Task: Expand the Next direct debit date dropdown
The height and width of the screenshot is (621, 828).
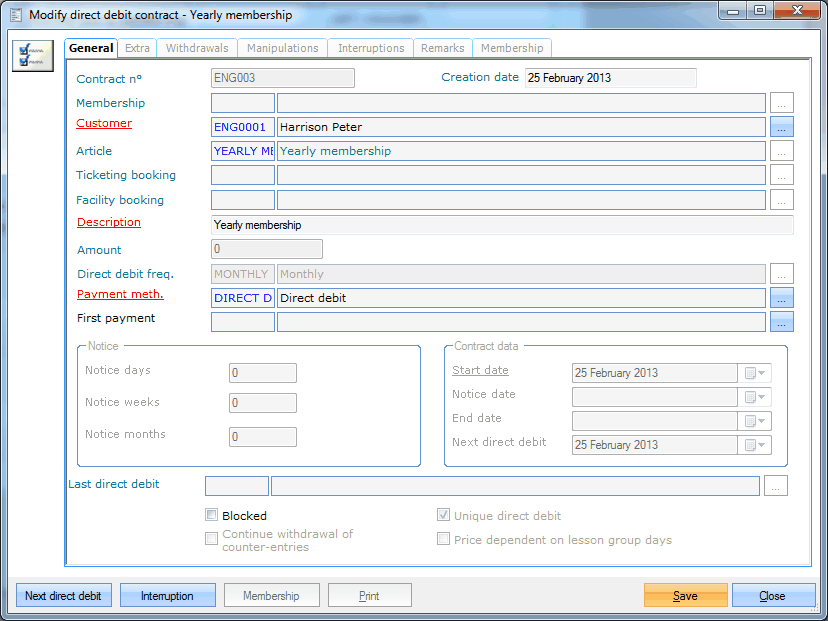Action: pyautogui.click(x=757, y=445)
